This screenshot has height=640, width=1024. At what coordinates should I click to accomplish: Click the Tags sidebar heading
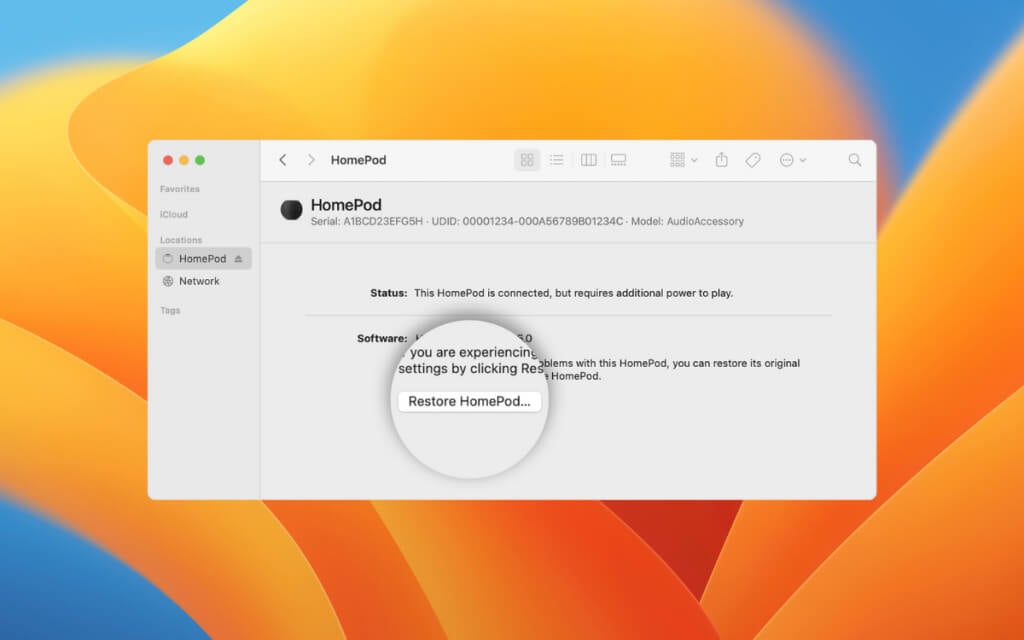coord(170,310)
